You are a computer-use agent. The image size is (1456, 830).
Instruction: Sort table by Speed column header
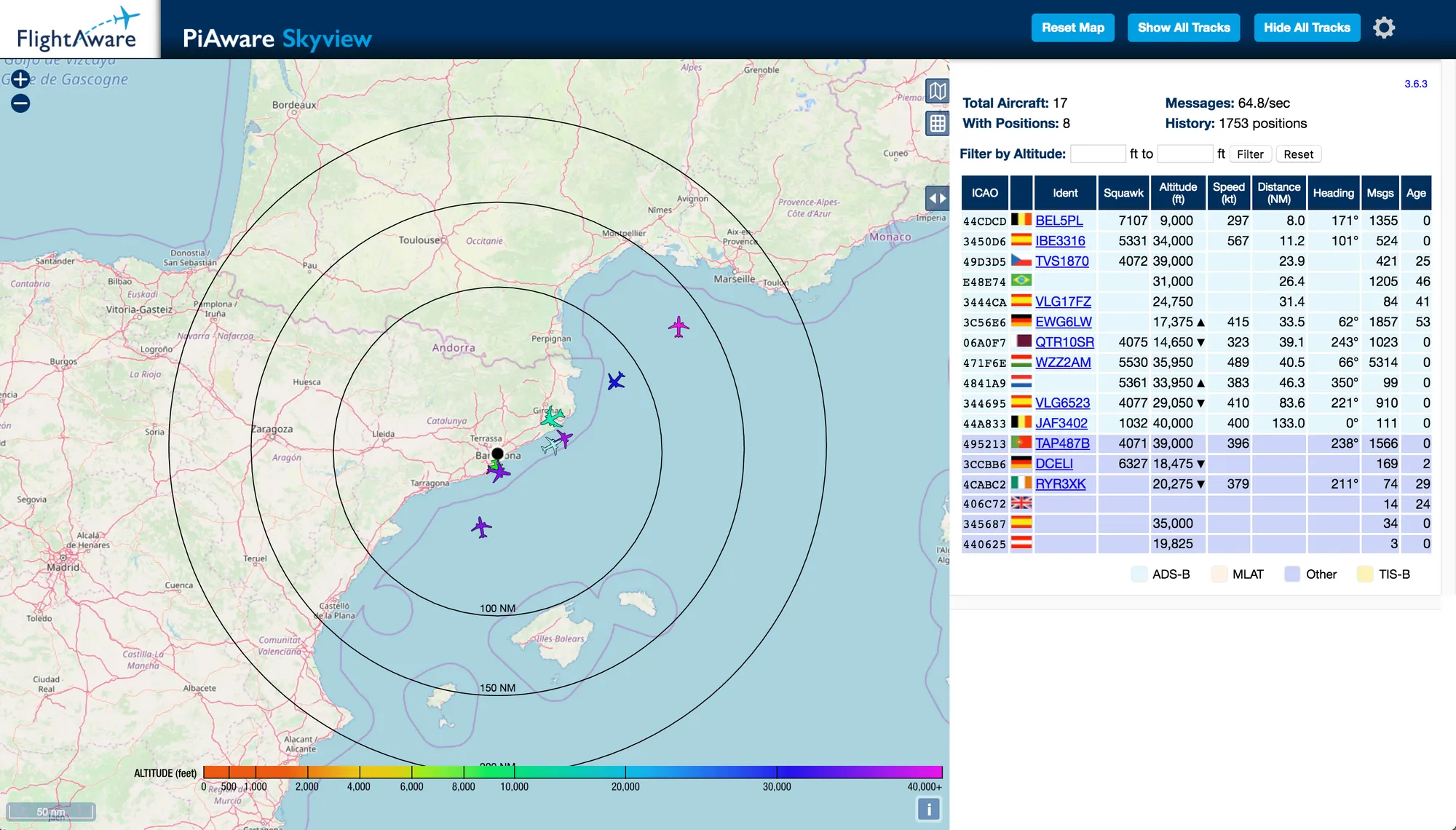click(x=1229, y=193)
